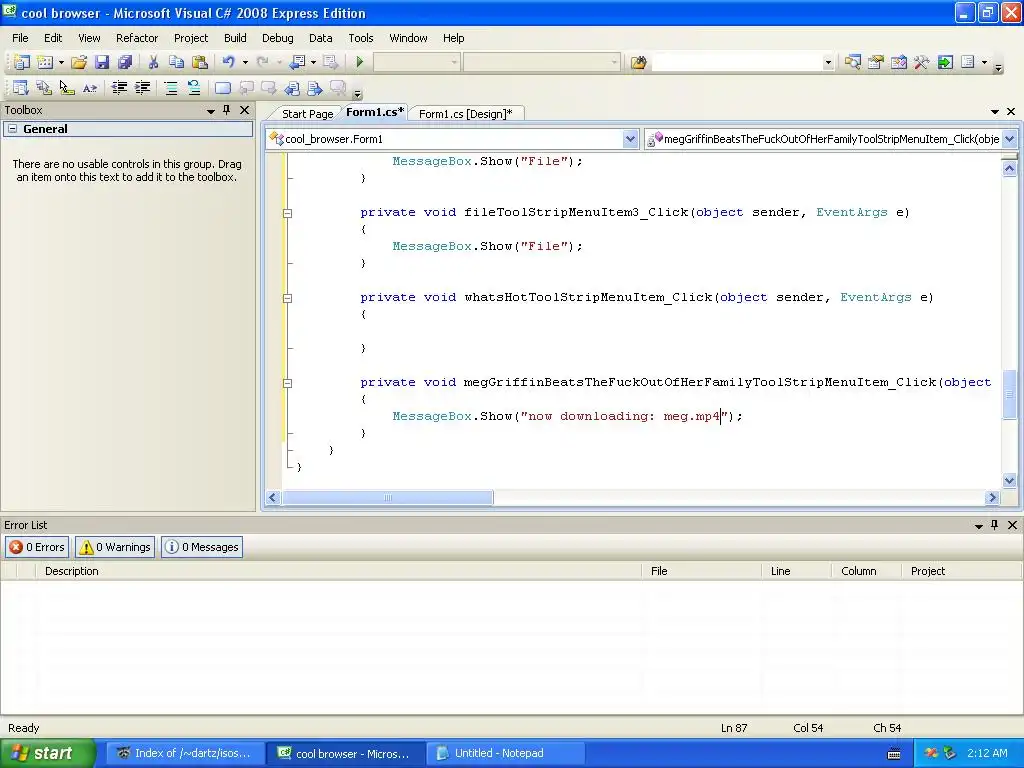Toggle the 0 Warnings filter
The width and height of the screenshot is (1024, 768).
tap(115, 547)
